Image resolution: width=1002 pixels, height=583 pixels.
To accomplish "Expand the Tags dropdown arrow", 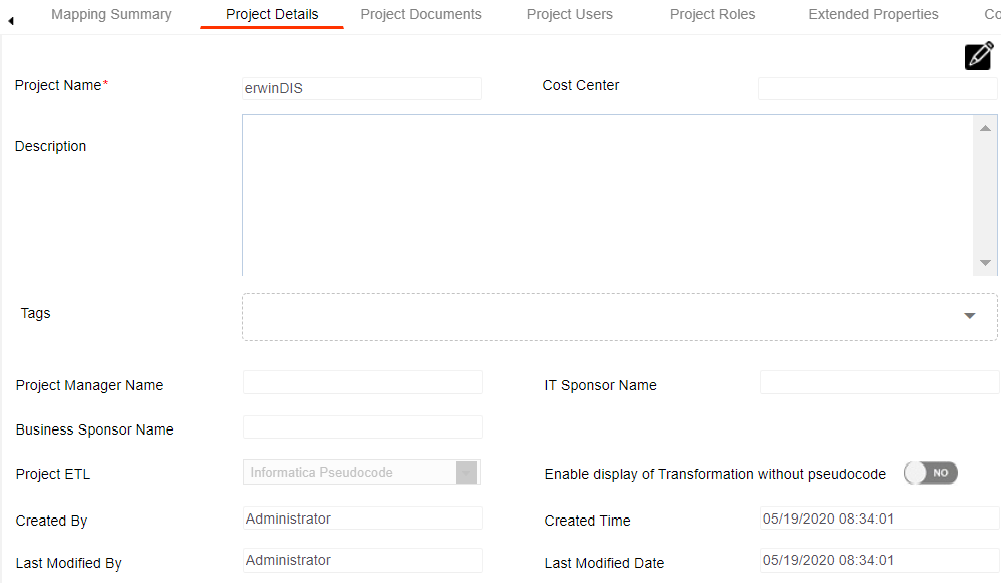I will 969,316.
